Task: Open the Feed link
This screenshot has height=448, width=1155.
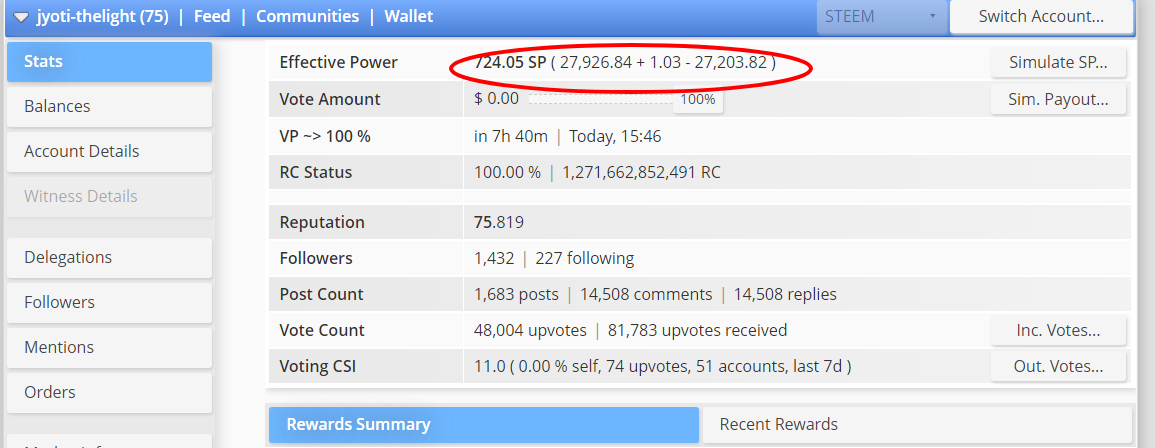Action: (212, 16)
